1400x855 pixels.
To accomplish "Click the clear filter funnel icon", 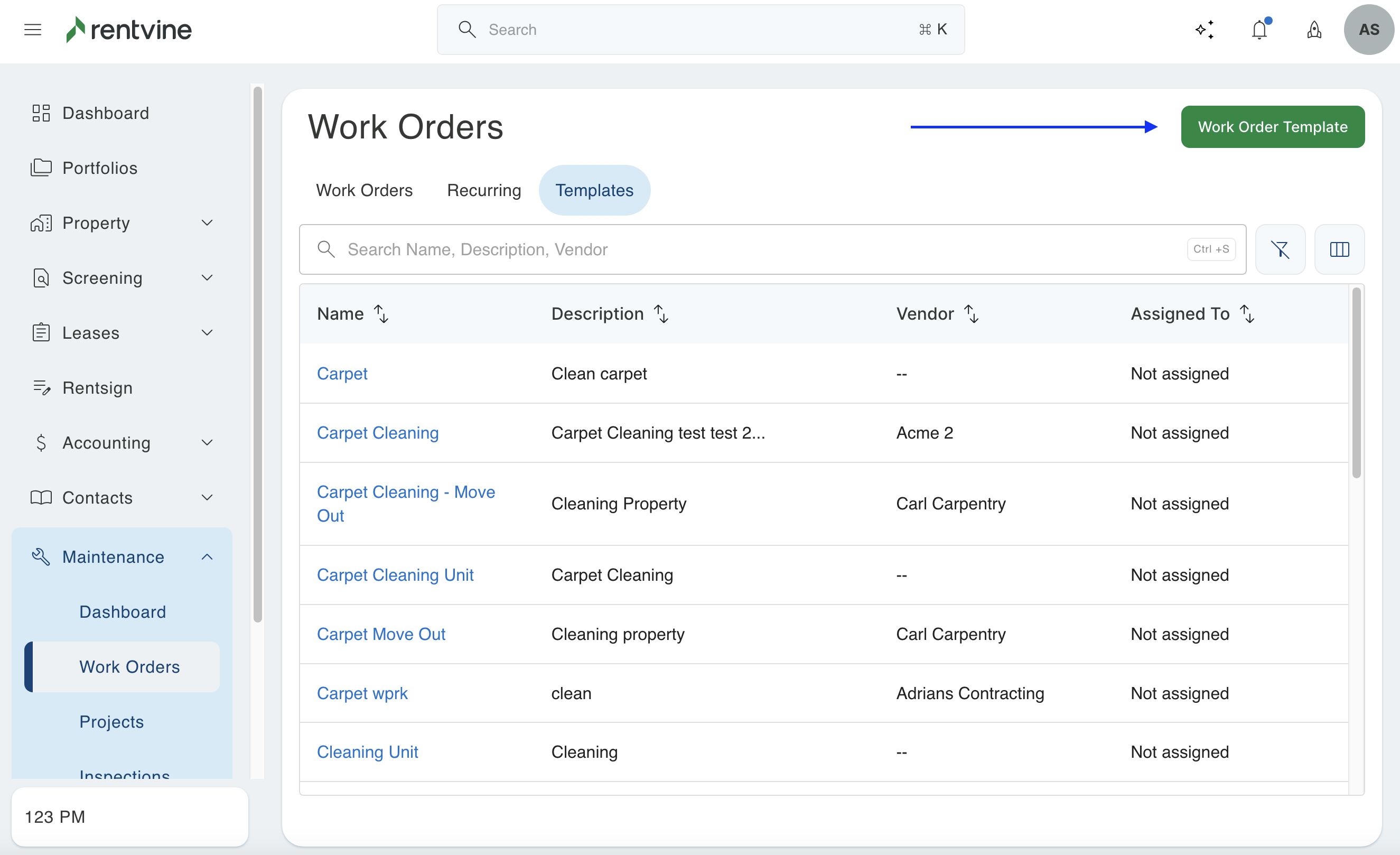I will tap(1280, 249).
